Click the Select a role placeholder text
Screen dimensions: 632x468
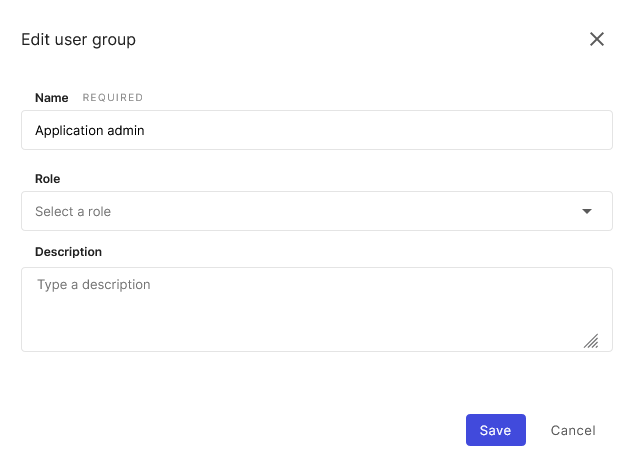[73, 212]
